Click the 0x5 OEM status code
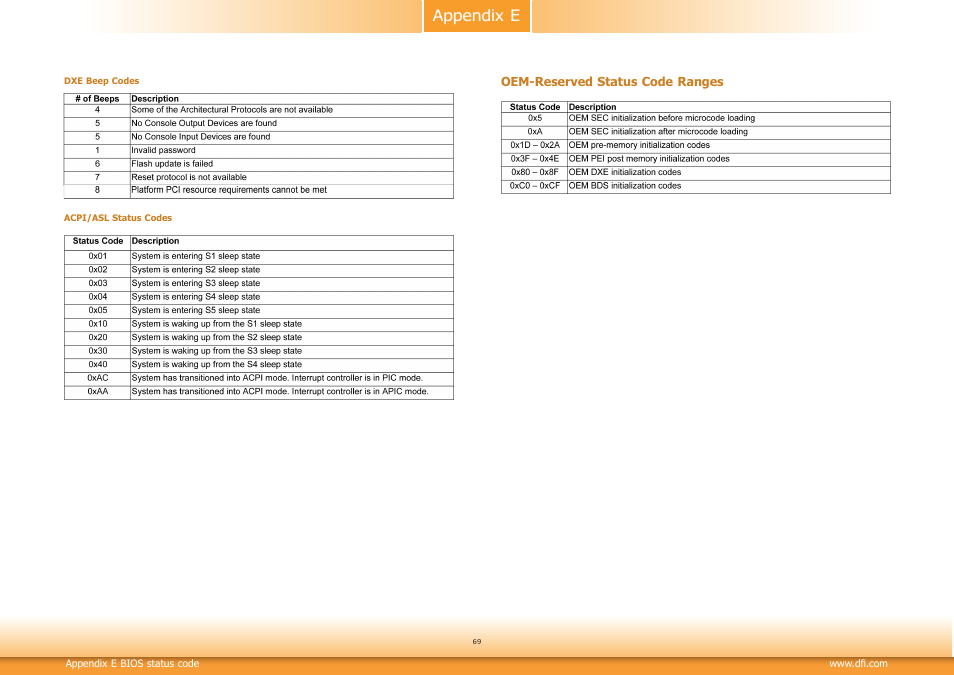This screenshot has width=954, height=675. click(535, 118)
